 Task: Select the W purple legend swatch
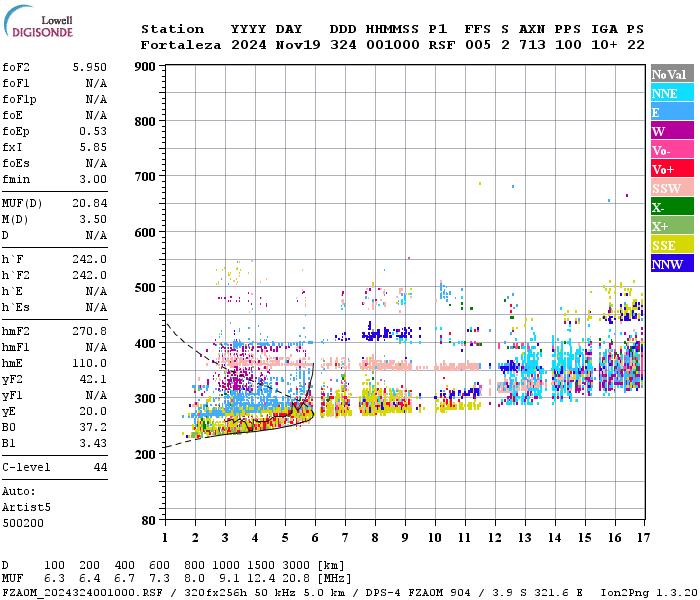[x=672, y=131]
